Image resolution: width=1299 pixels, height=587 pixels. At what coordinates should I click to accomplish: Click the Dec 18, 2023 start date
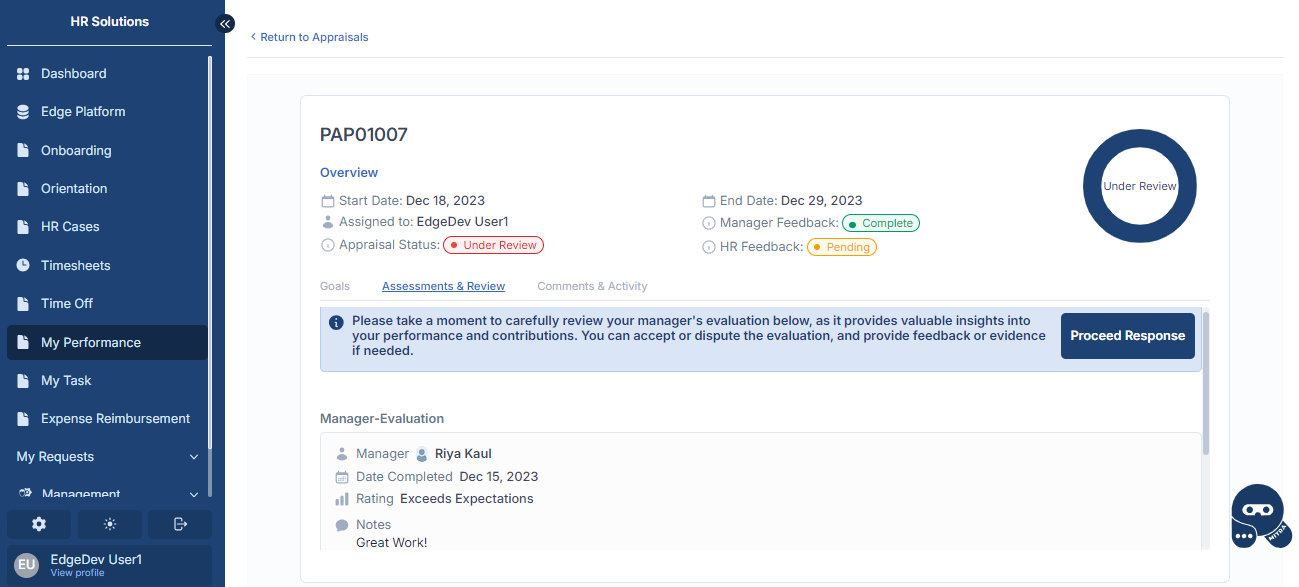pyautogui.click(x=445, y=201)
